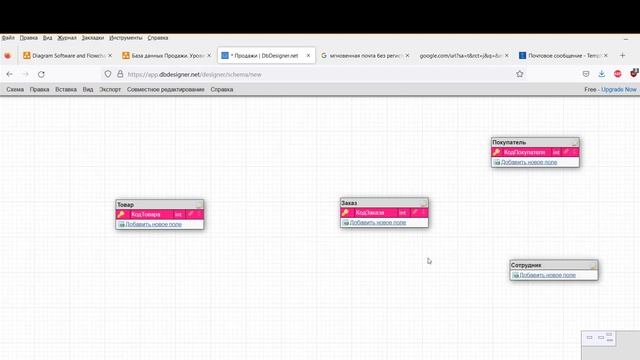Click the КодПокупателя field name
This screenshot has height=360, width=640.
click(524, 152)
